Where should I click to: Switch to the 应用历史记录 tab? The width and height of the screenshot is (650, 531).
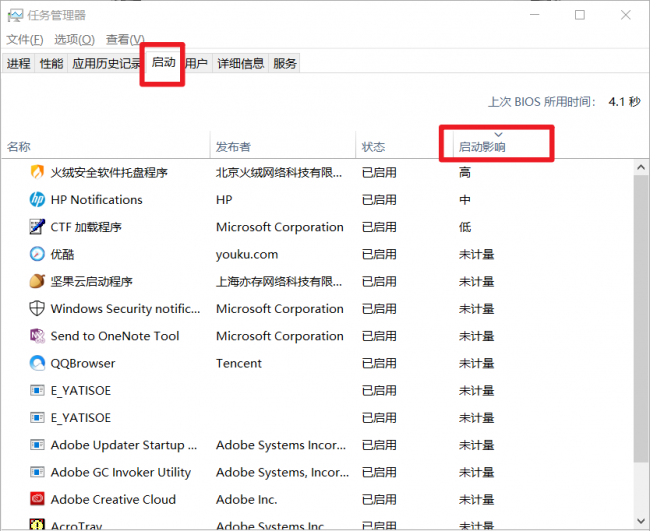coord(106,63)
